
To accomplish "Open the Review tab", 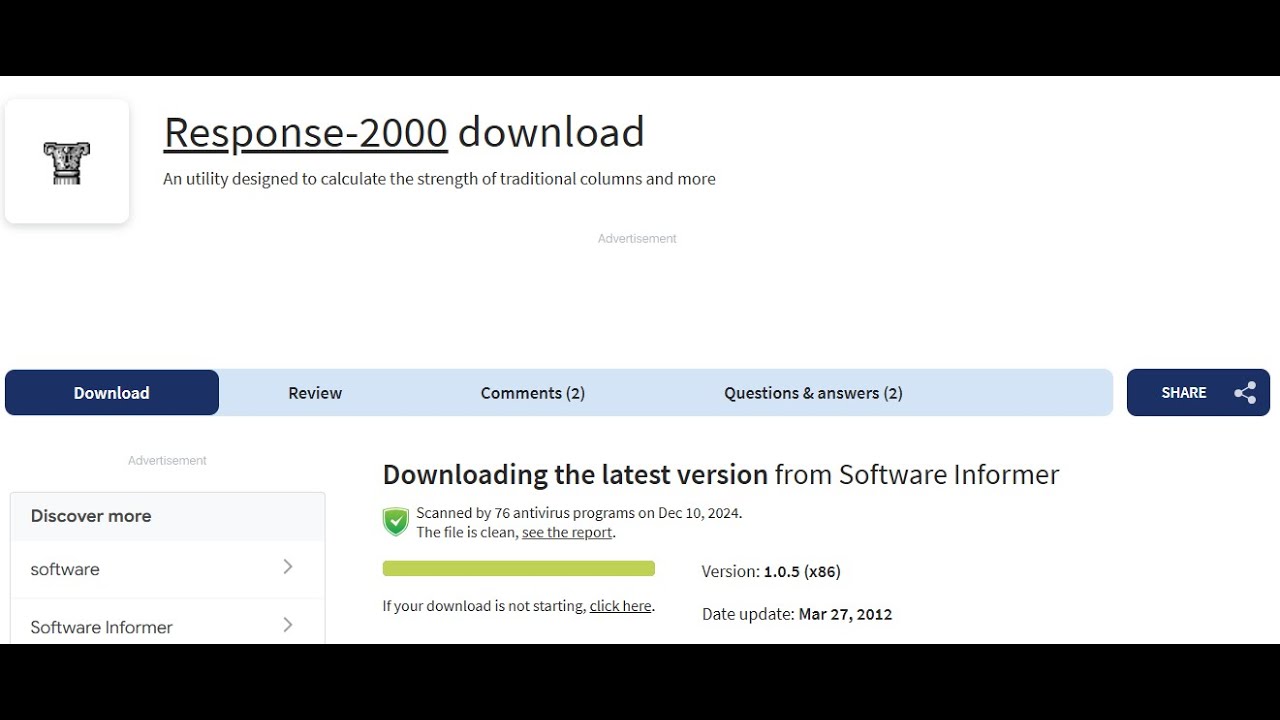I will click(315, 393).
